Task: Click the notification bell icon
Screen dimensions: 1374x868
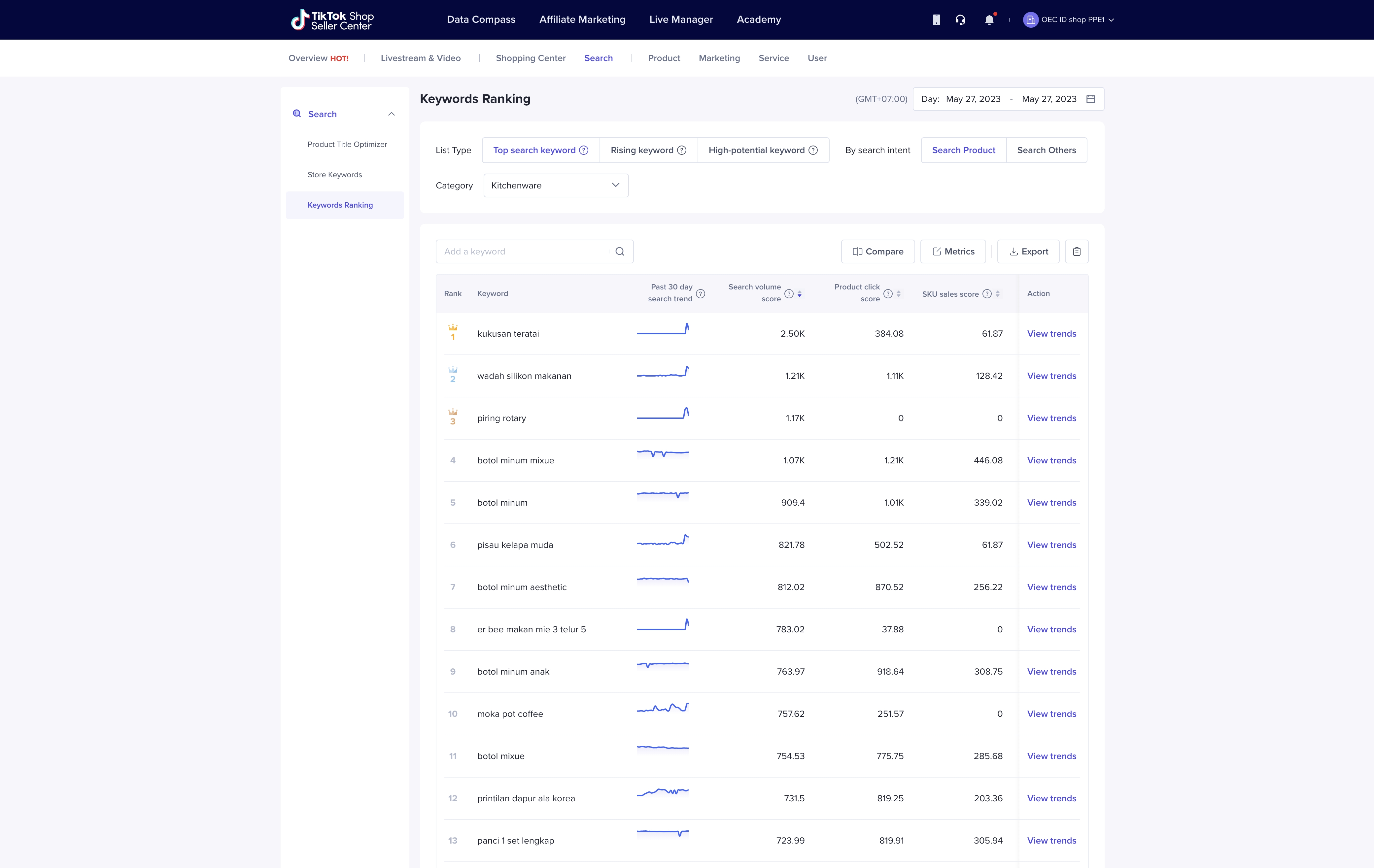Action: click(989, 19)
